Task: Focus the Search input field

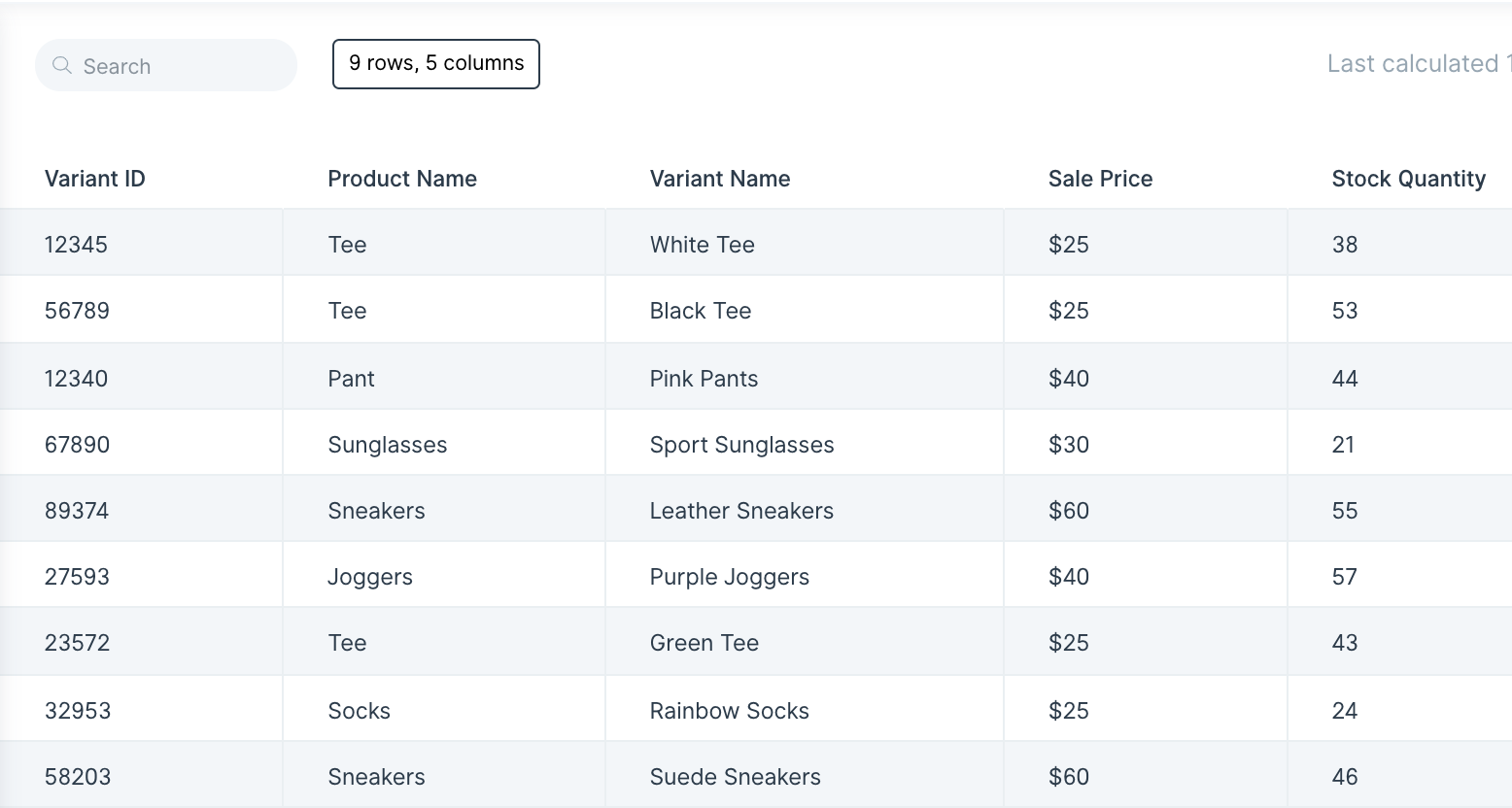Action: click(x=166, y=65)
